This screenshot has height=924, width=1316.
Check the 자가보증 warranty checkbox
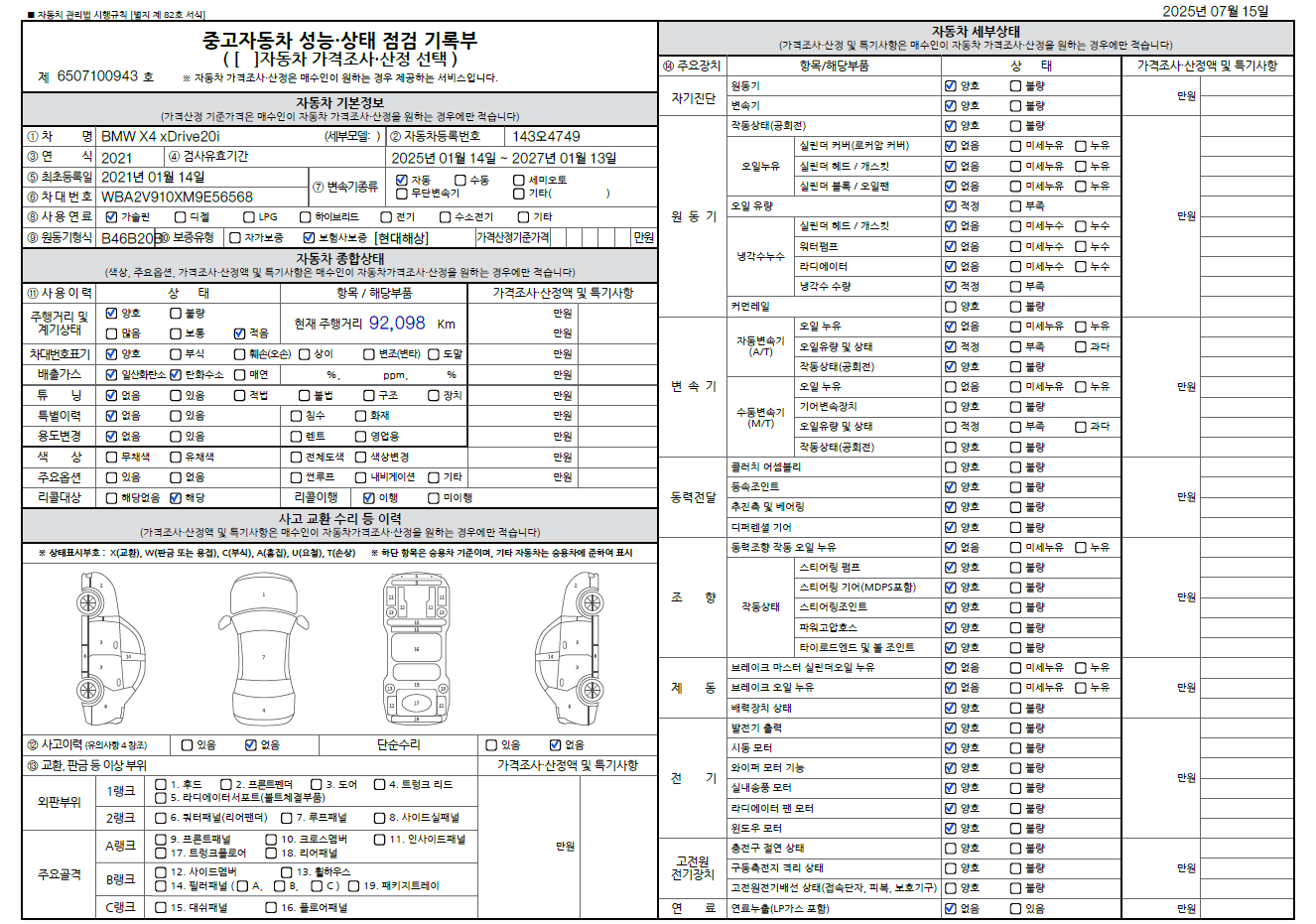point(235,238)
